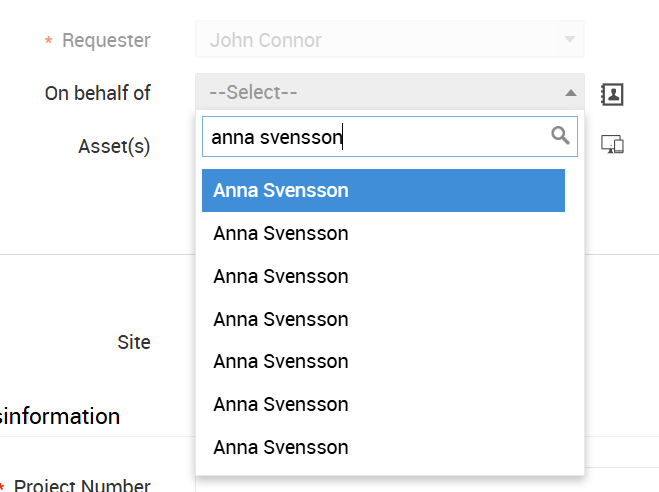Image resolution: width=659 pixels, height=492 pixels.
Task: Click the Asset(s) label
Action: (114, 146)
